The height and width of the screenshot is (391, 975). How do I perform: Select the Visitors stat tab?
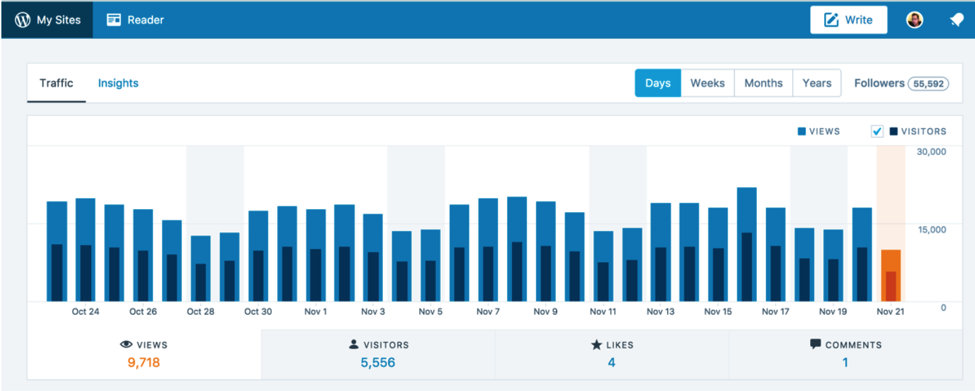(378, 354)
